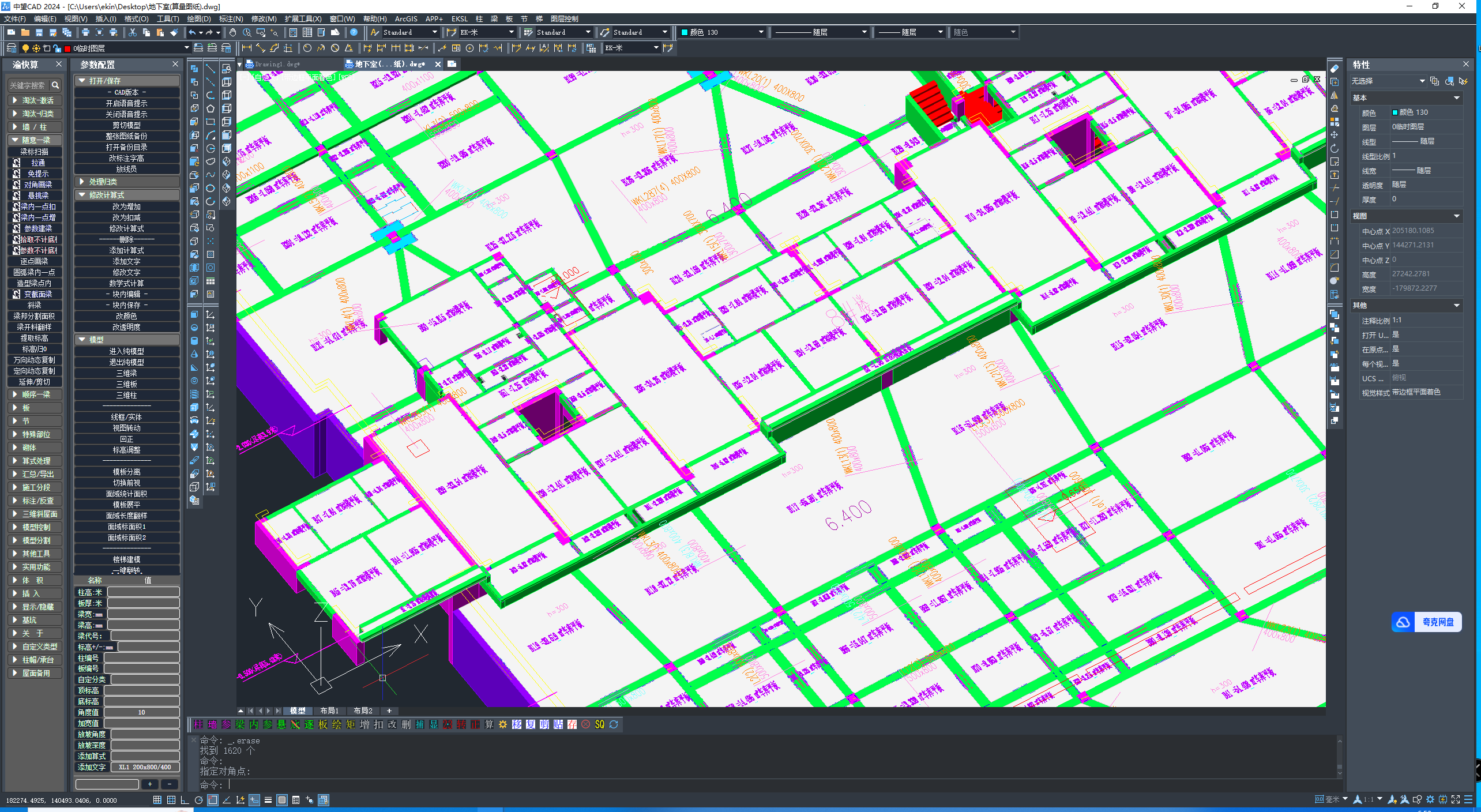This screenshot has height=812, width=1481.
Task: Expand the 淘汰-激活 group
Action: 35,100
